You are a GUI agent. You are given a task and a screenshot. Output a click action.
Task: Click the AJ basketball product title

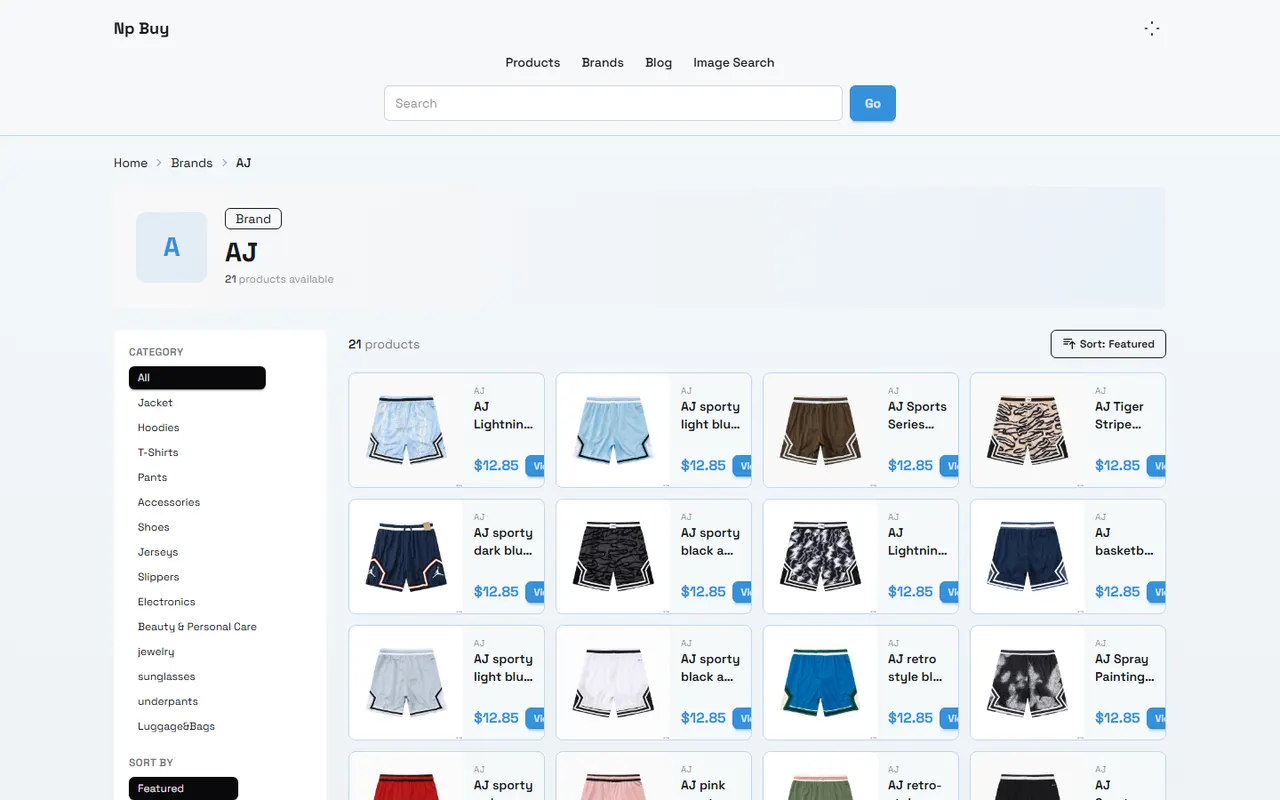click(1124, 542)
